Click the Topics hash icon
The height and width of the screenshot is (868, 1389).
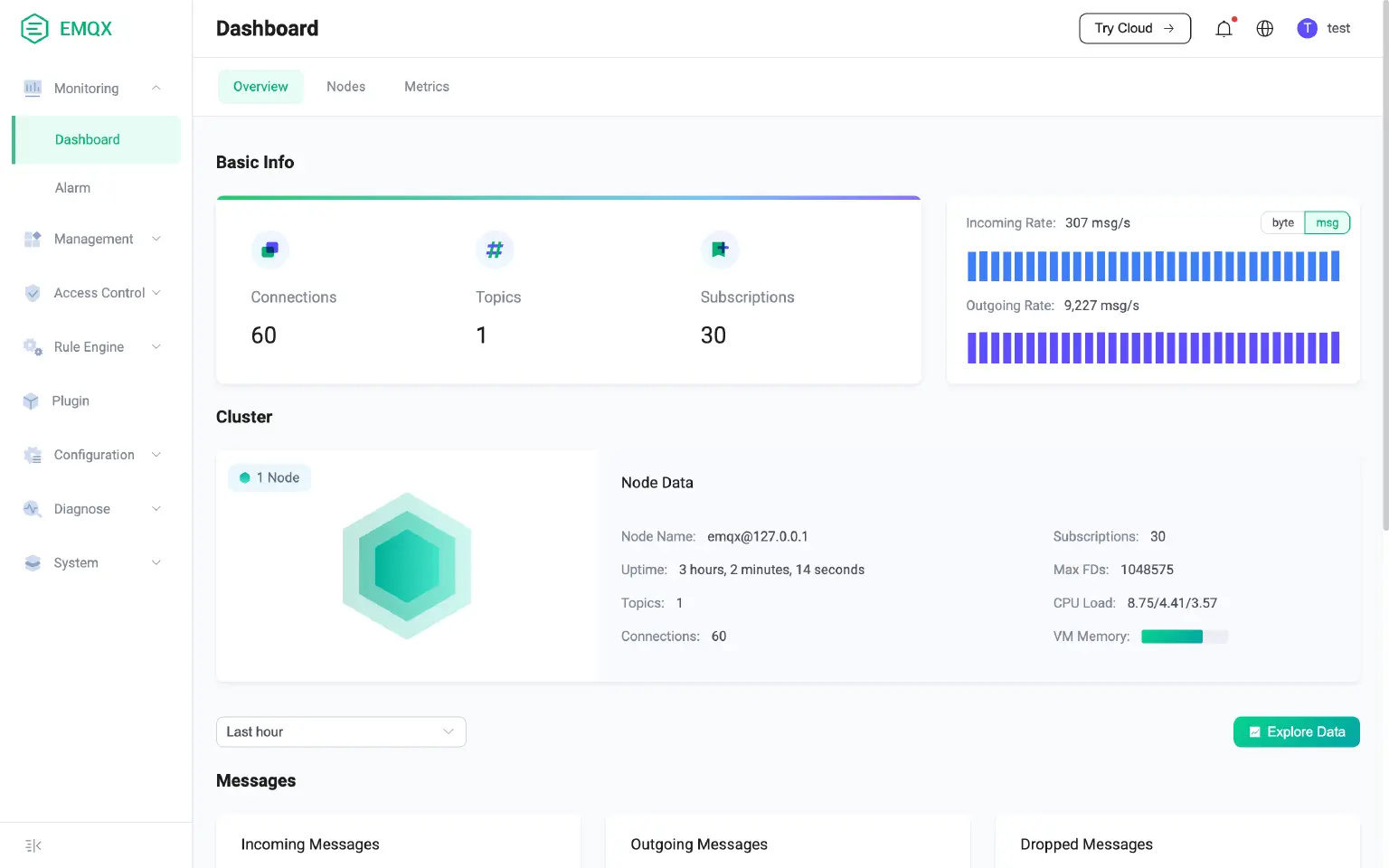point(495,250)
